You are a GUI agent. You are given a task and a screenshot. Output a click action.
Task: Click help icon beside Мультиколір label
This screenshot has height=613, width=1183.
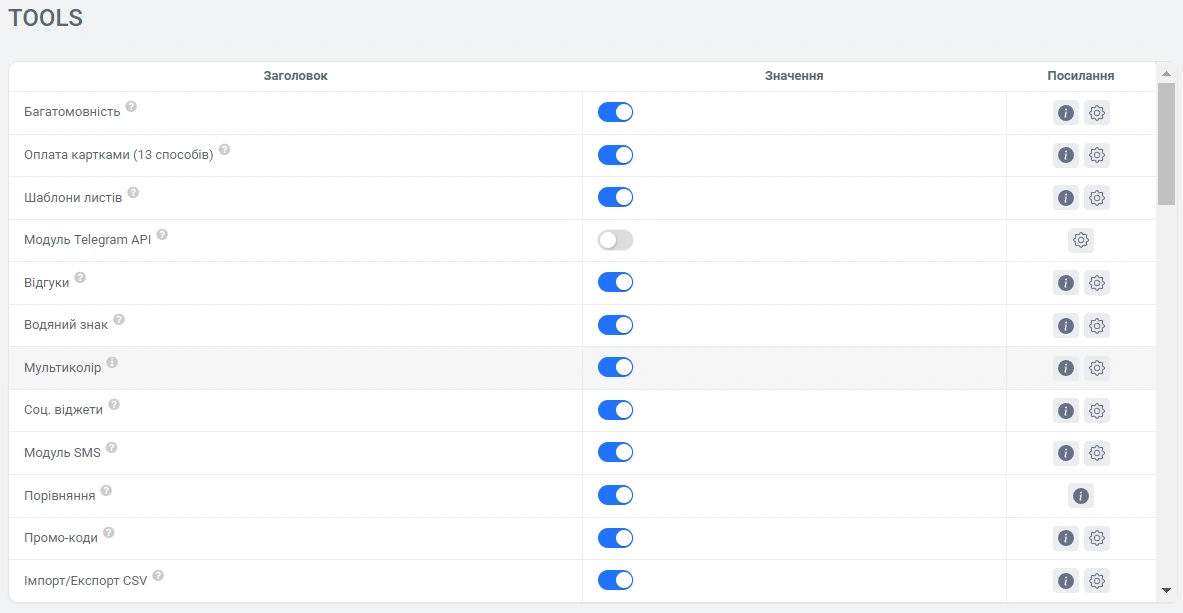click(x=112, y=363)
